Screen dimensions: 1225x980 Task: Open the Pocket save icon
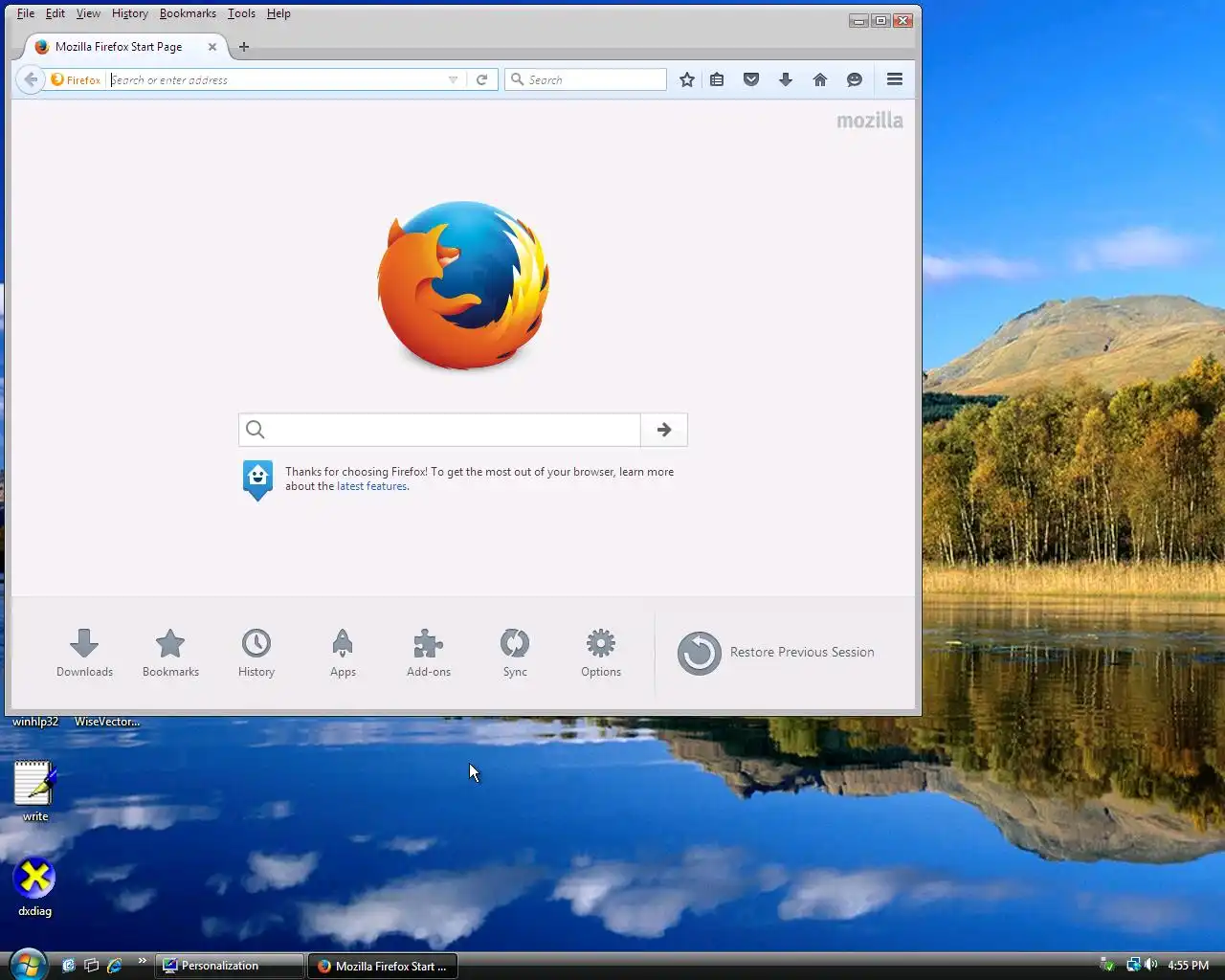tap(751, 79)
